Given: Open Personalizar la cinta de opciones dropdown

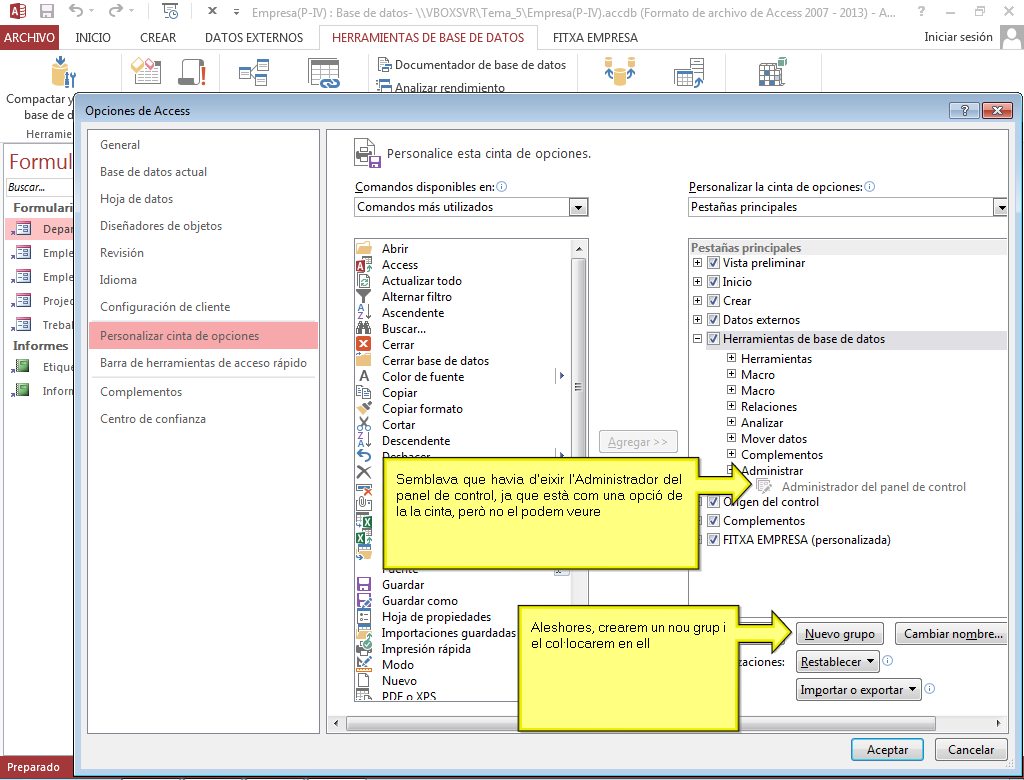Looking at the screenshot, I should [x=847, y=207].
